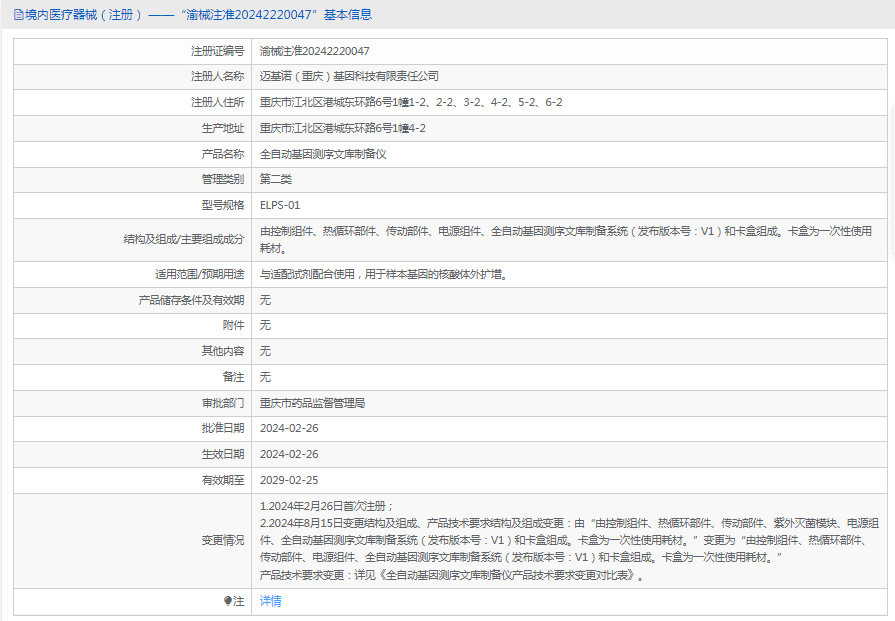Click the 型号规格 label
895x621 pixels.
pos(223,205)
